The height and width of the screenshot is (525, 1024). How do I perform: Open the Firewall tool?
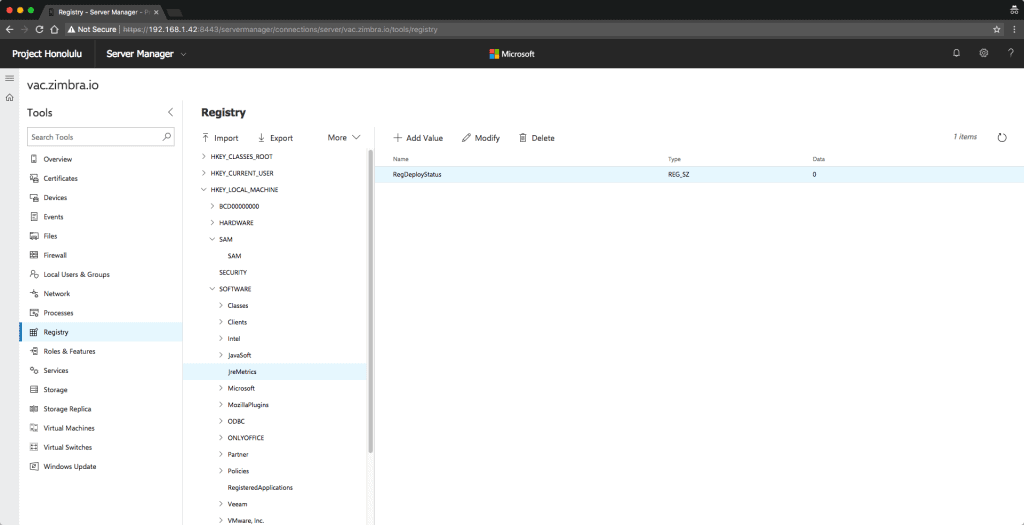click(x=55, y=255)
